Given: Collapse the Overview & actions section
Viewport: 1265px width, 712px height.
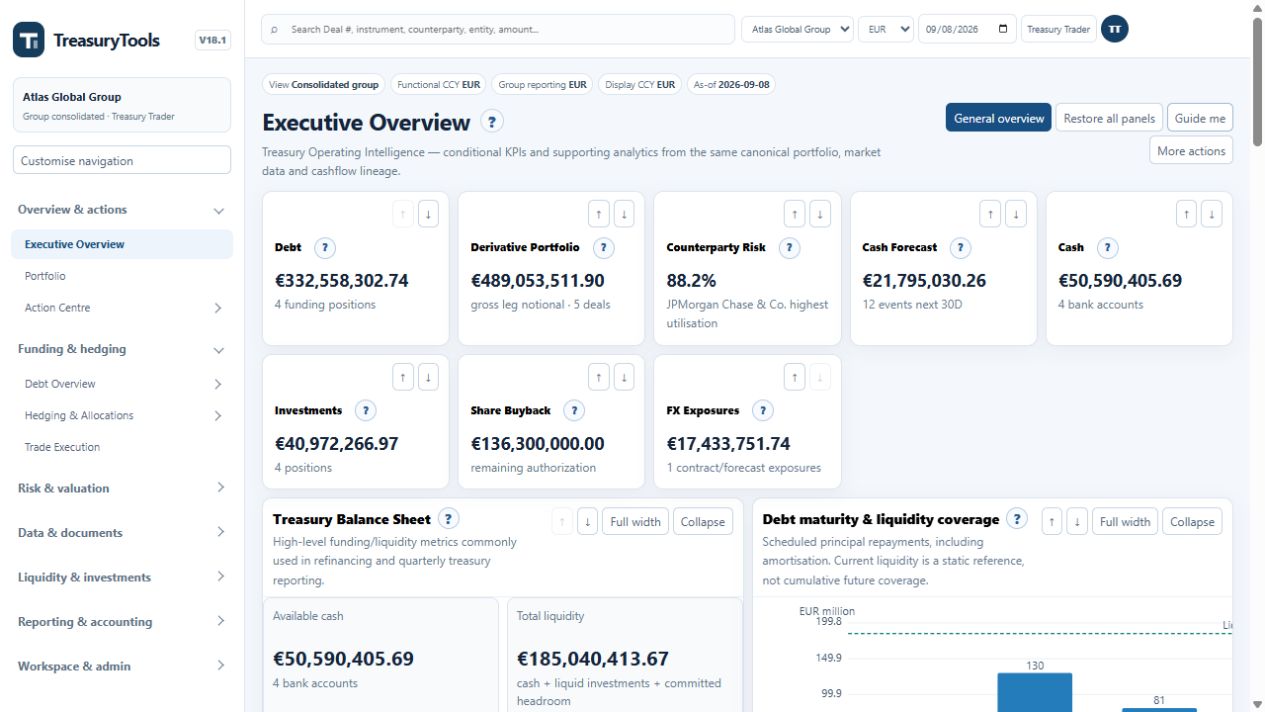Looking at the screenshot, I should (122, 210).
